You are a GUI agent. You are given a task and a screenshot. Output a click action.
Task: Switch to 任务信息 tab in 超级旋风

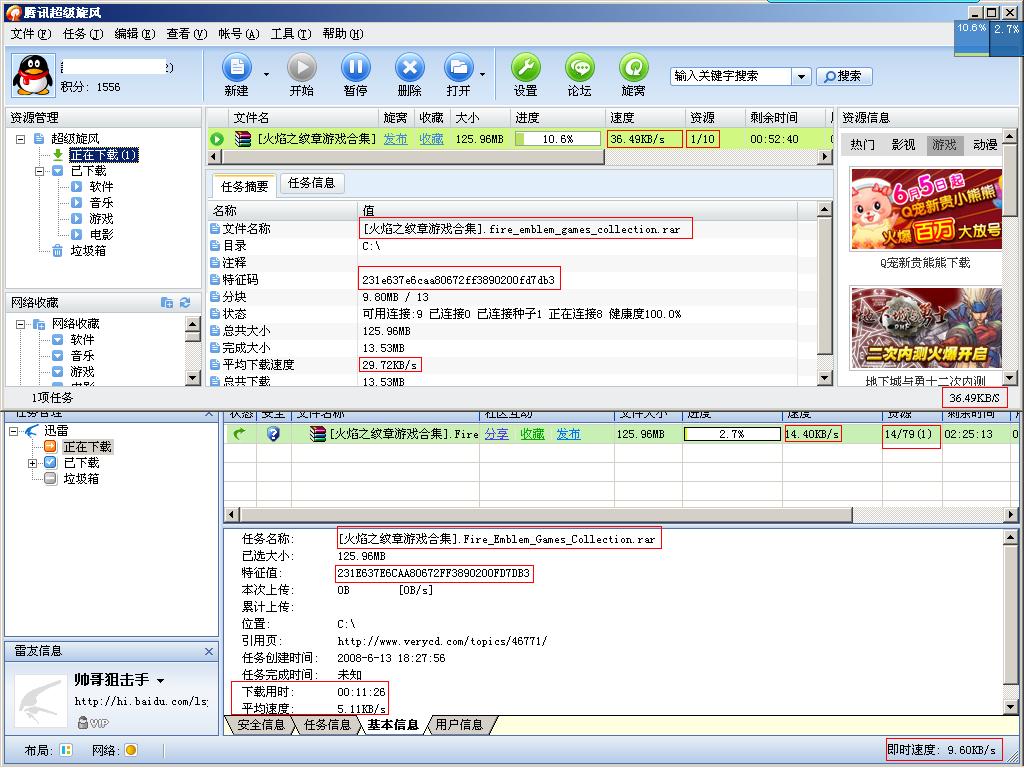[x=312, y=184]
